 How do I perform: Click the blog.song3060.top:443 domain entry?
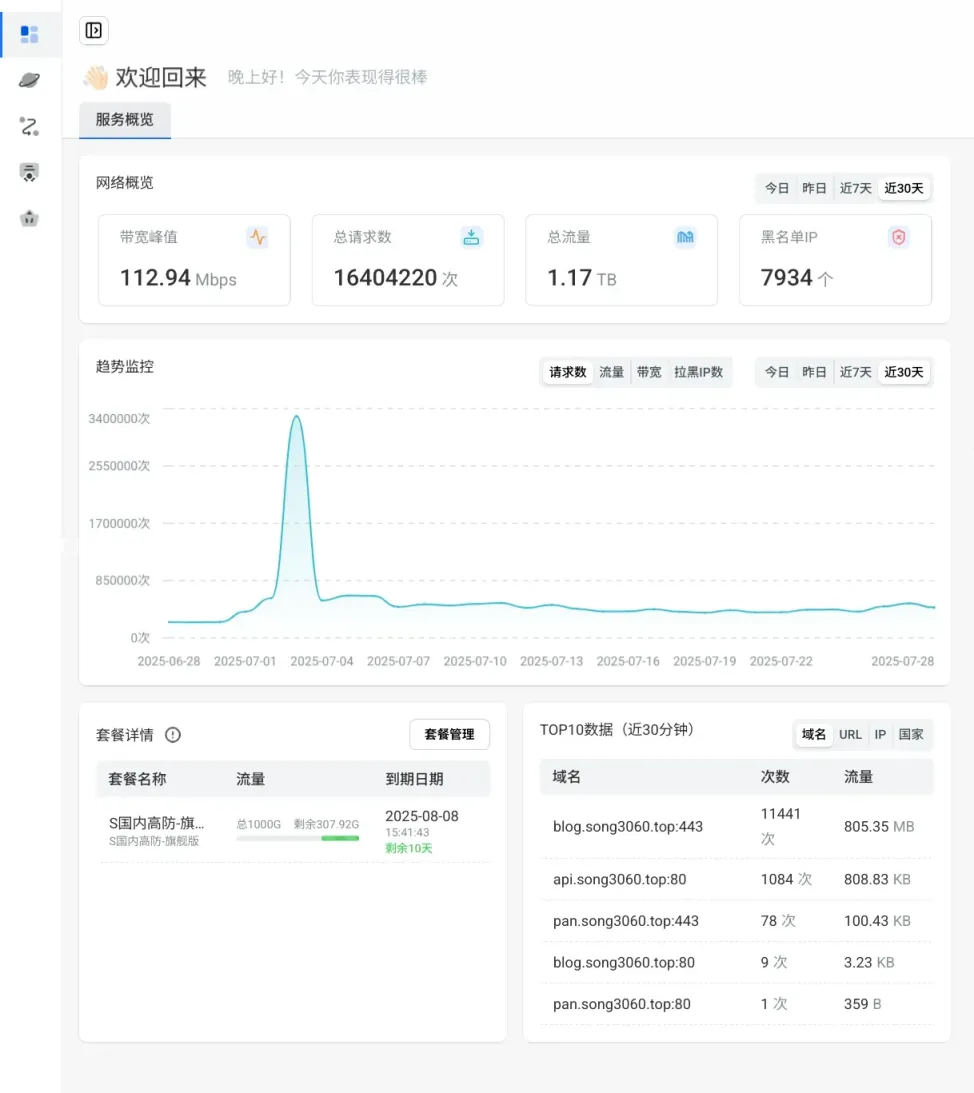[x=628, y=827]
